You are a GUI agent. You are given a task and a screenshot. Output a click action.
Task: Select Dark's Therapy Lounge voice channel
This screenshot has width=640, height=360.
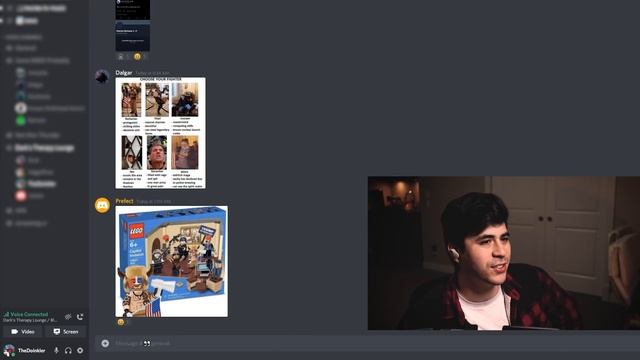coord(44,148)
